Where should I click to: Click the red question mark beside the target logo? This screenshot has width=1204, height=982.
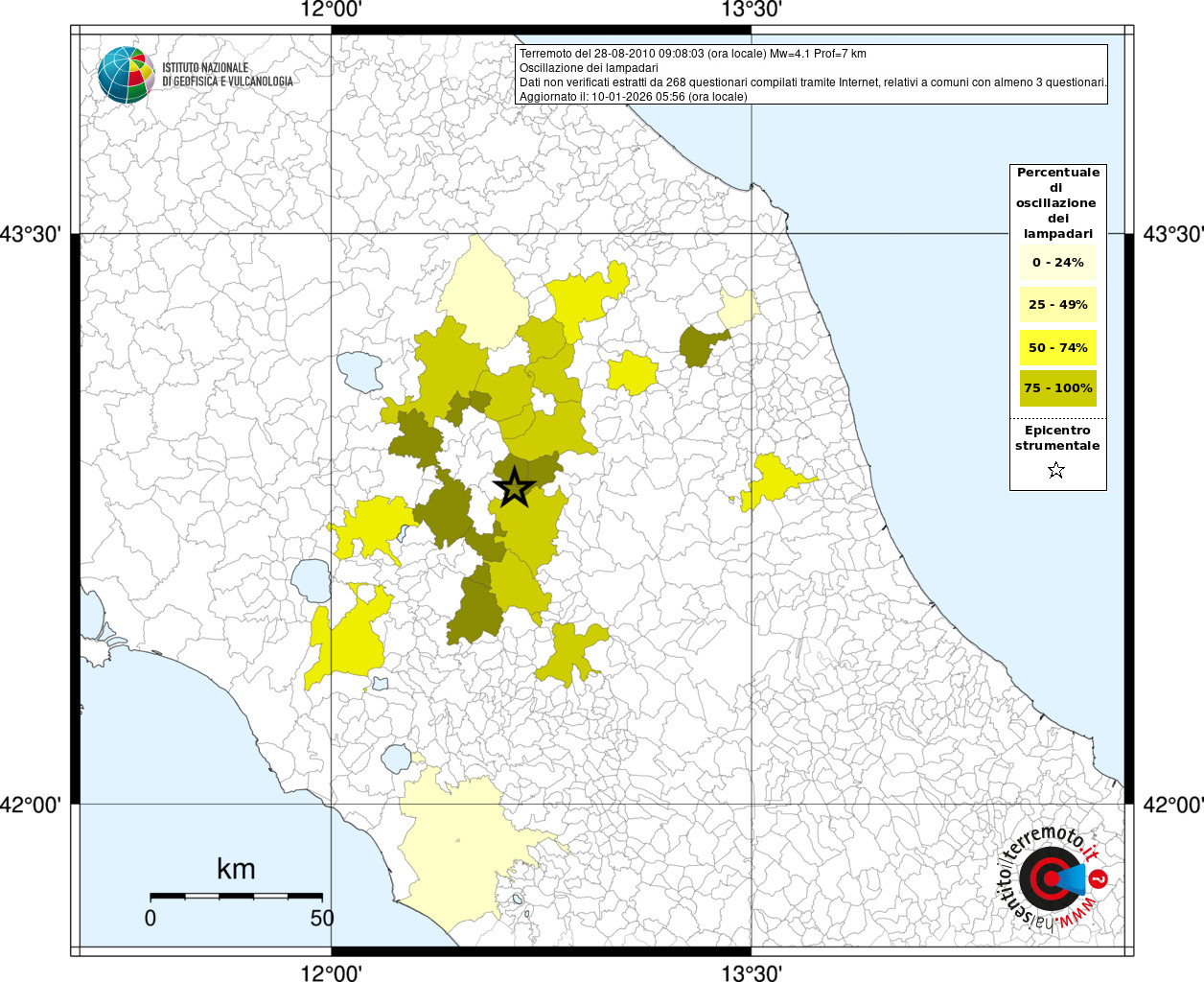click(1099, 879)
